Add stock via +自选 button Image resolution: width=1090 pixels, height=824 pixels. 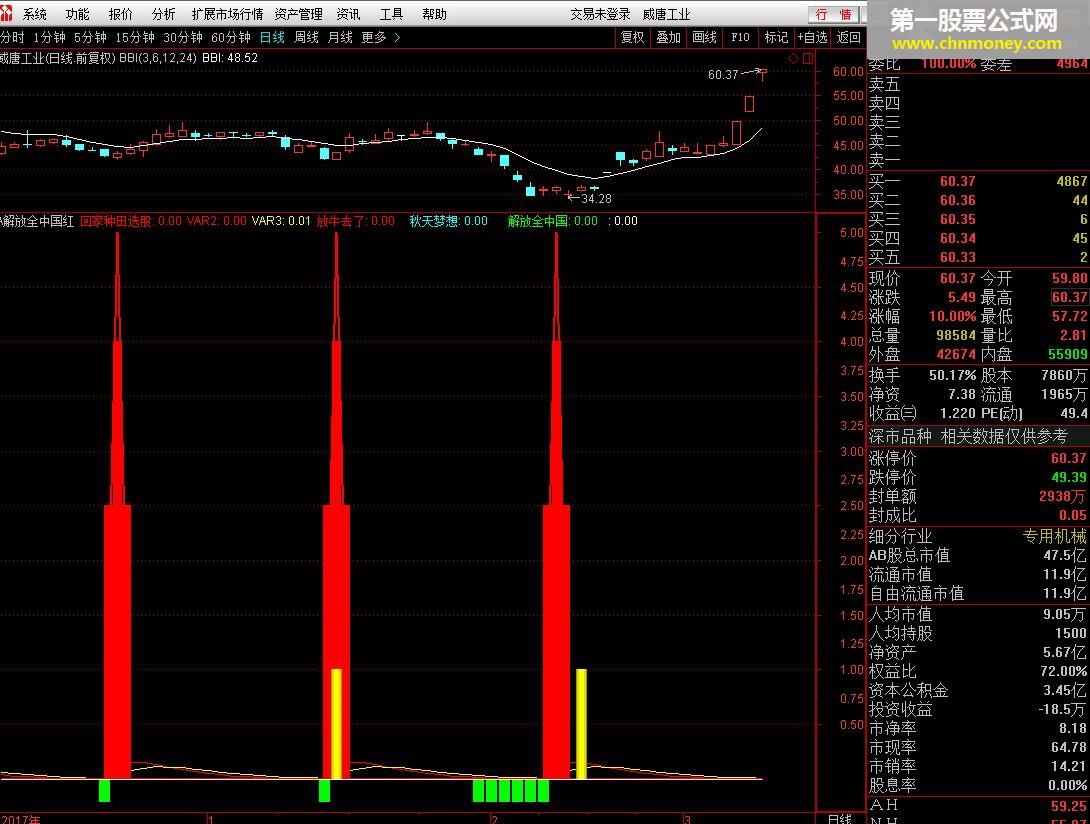click(x=812, y=38)
